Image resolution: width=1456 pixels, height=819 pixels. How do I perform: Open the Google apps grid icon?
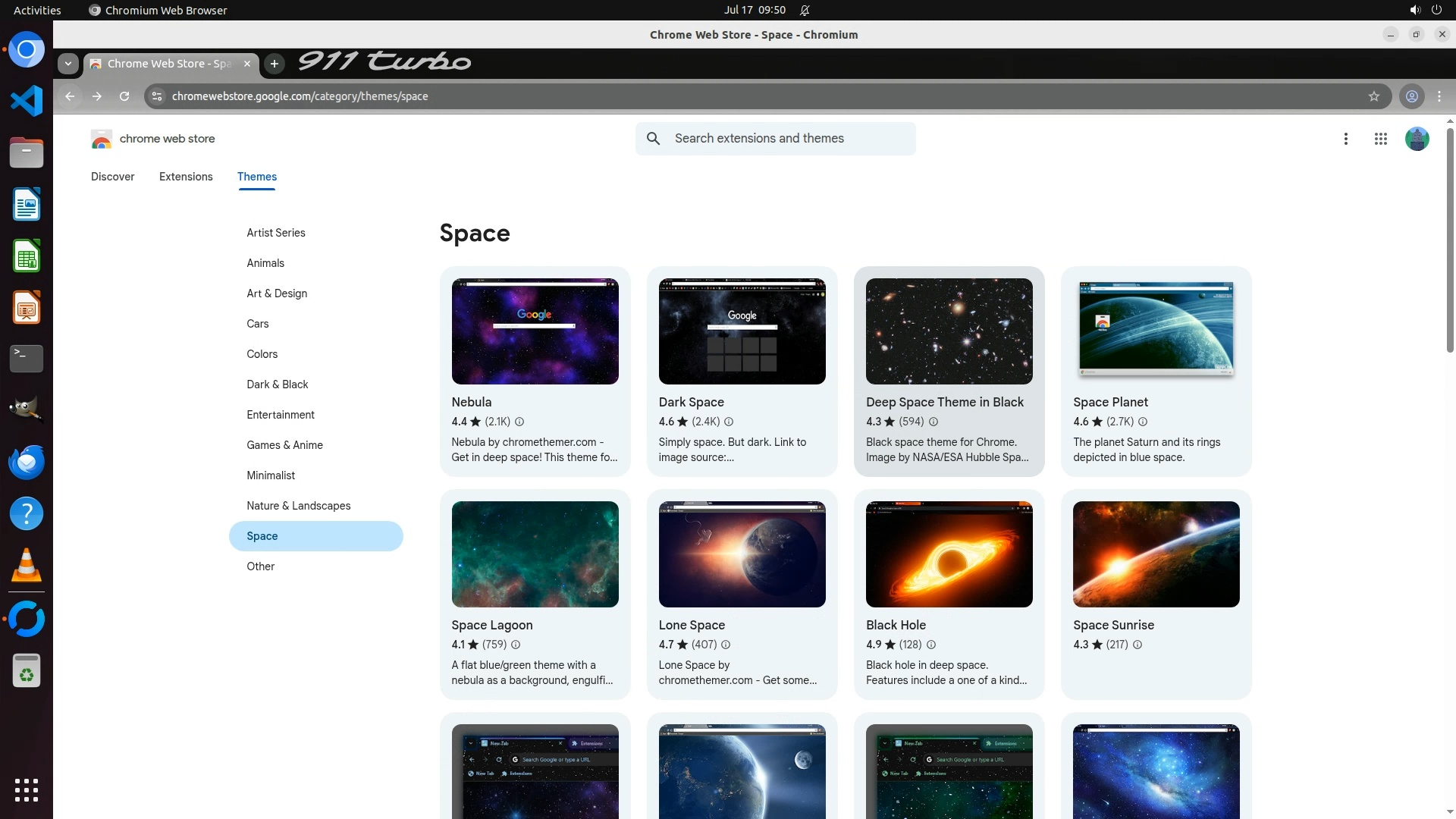coord(1380,139)
